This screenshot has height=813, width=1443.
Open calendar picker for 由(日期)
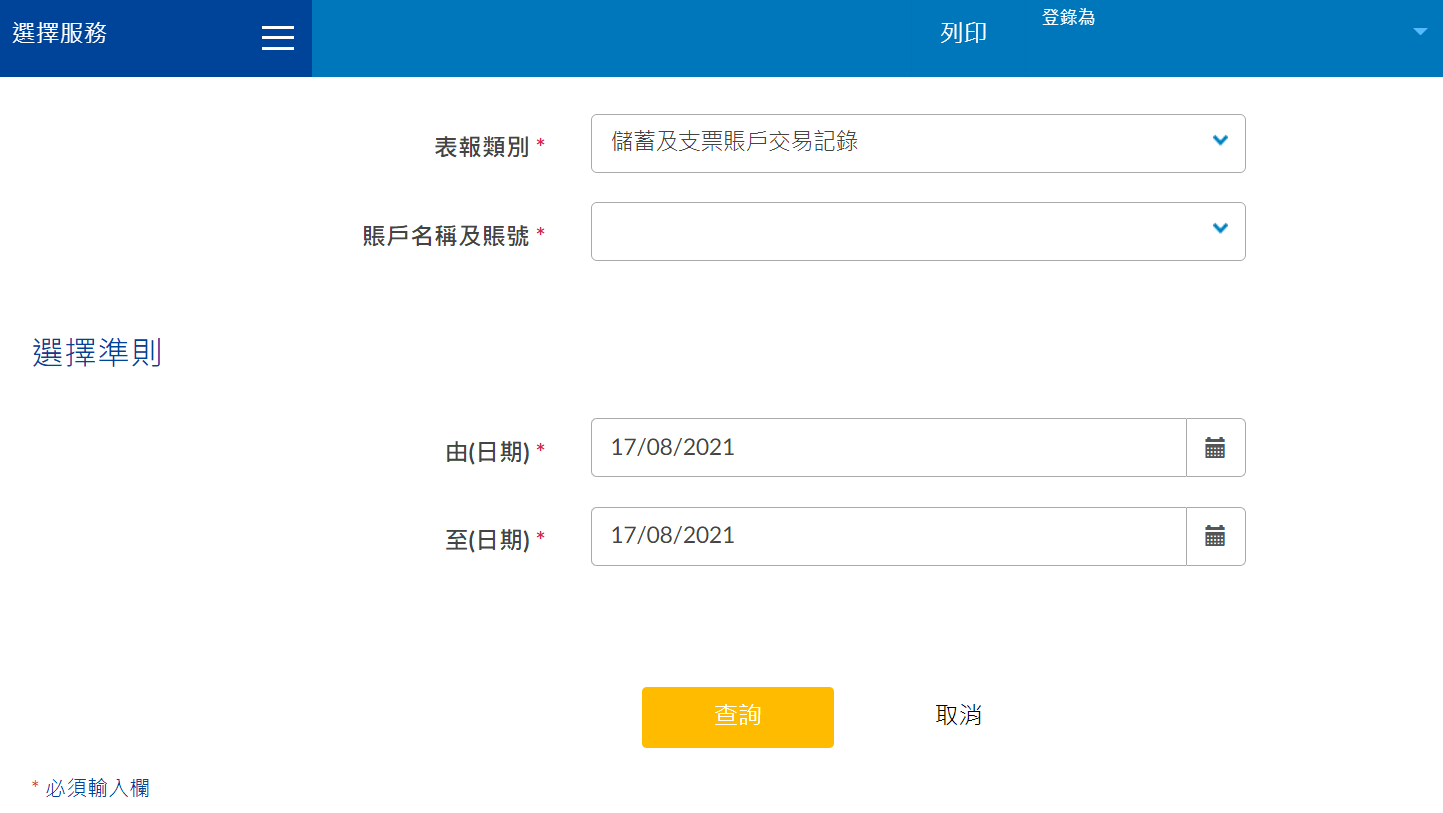click(1215, 448)
